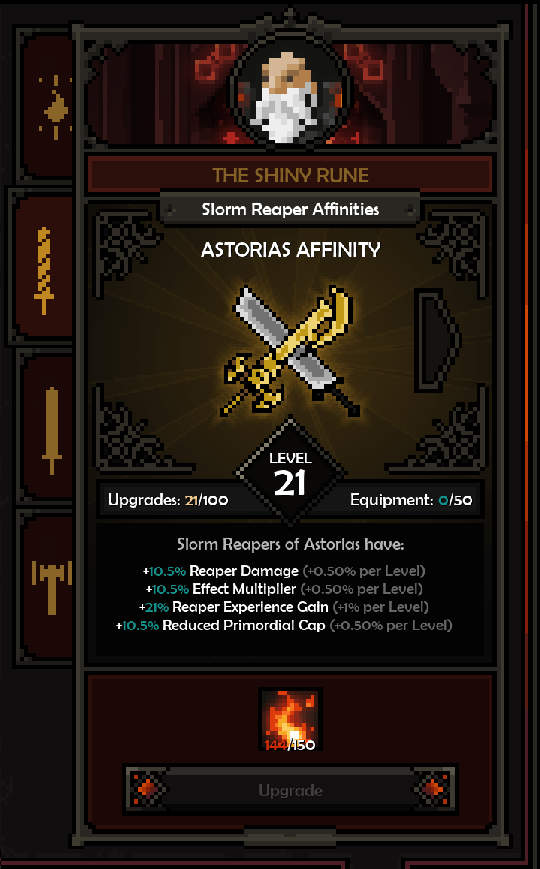The height and width of the screenshot is (869, 540).
Task: Click the bearded old man portrait
Action: click(289, 95)
